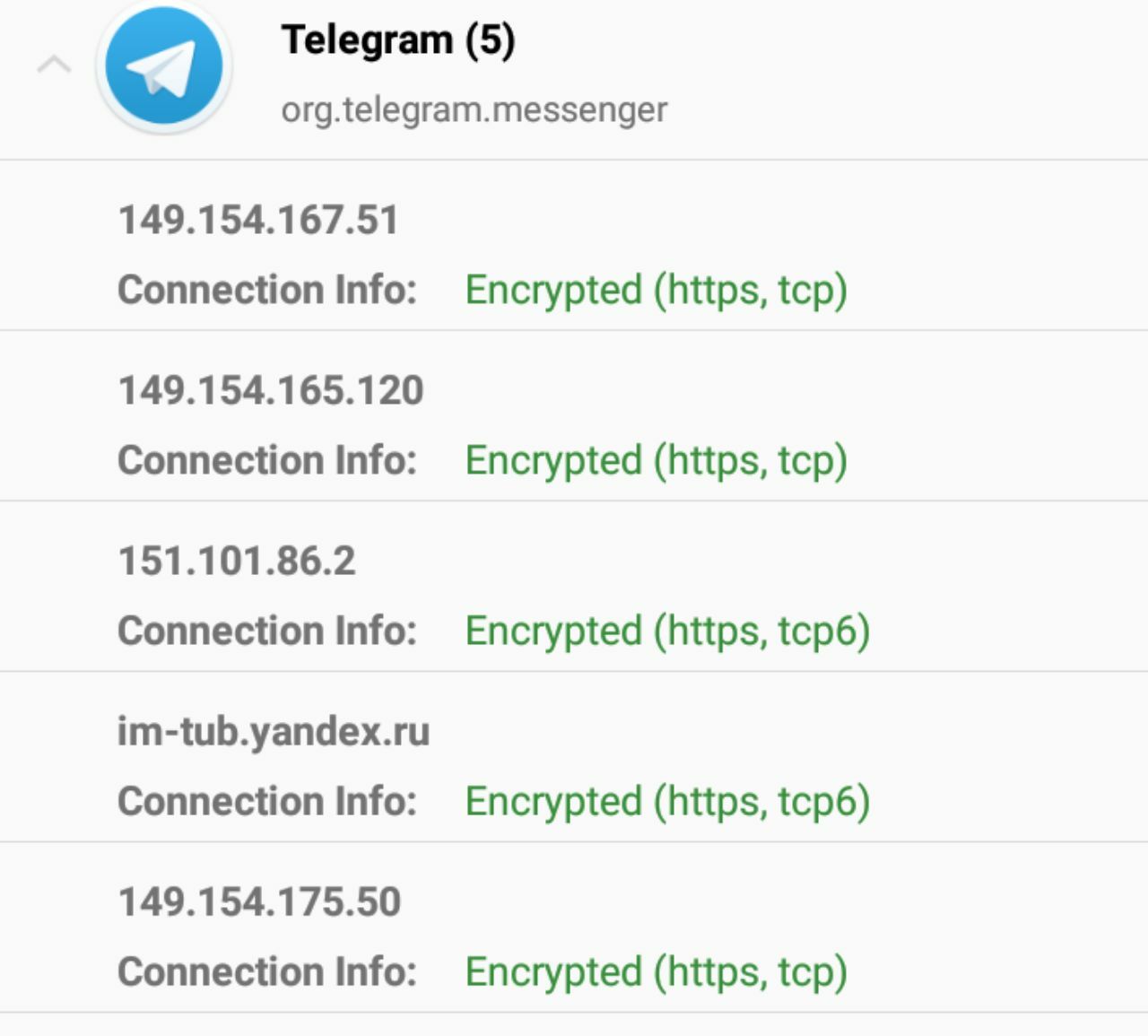This screenshot has width=1148, height=1036.
Task: Click the Encrypted status for 149.154.167.51
Action: point(656,290)
